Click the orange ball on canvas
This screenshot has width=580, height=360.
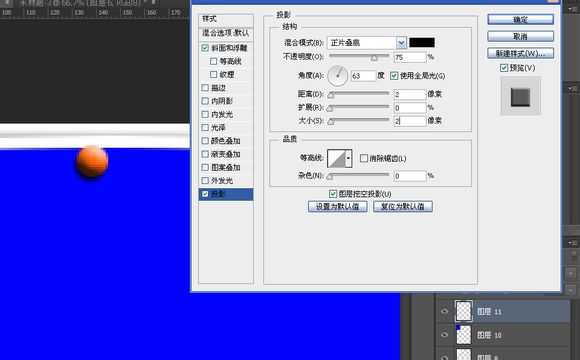tap(92, 162)
